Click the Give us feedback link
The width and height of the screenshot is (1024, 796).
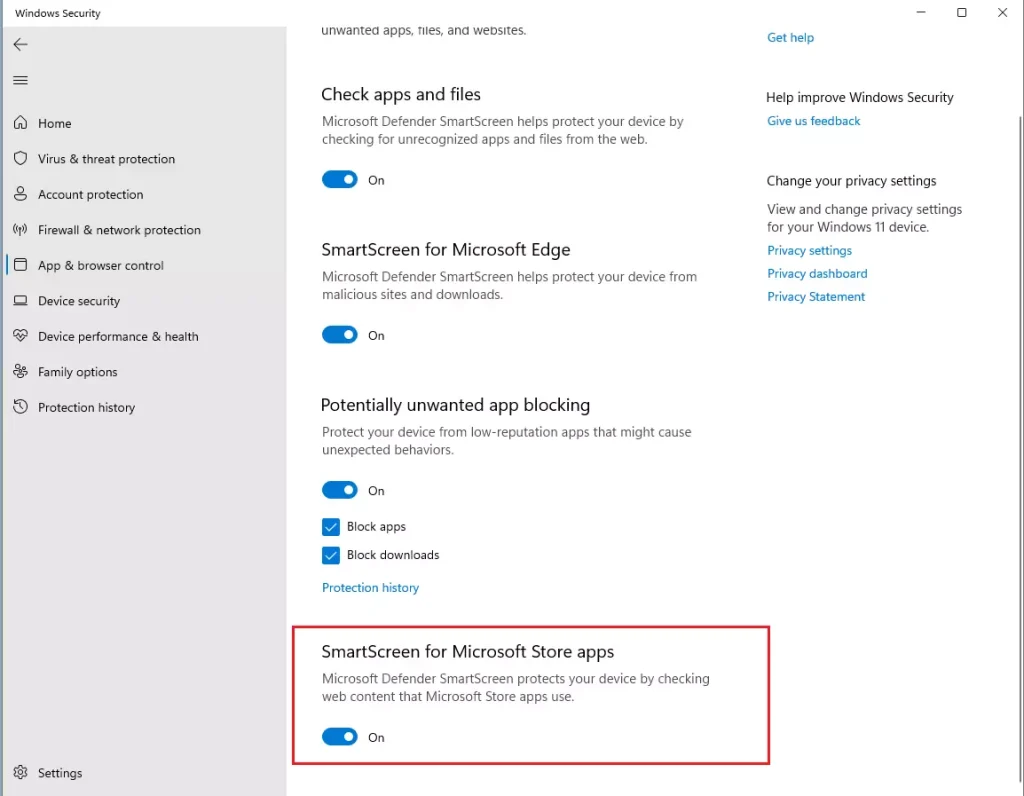pos(813,121)
